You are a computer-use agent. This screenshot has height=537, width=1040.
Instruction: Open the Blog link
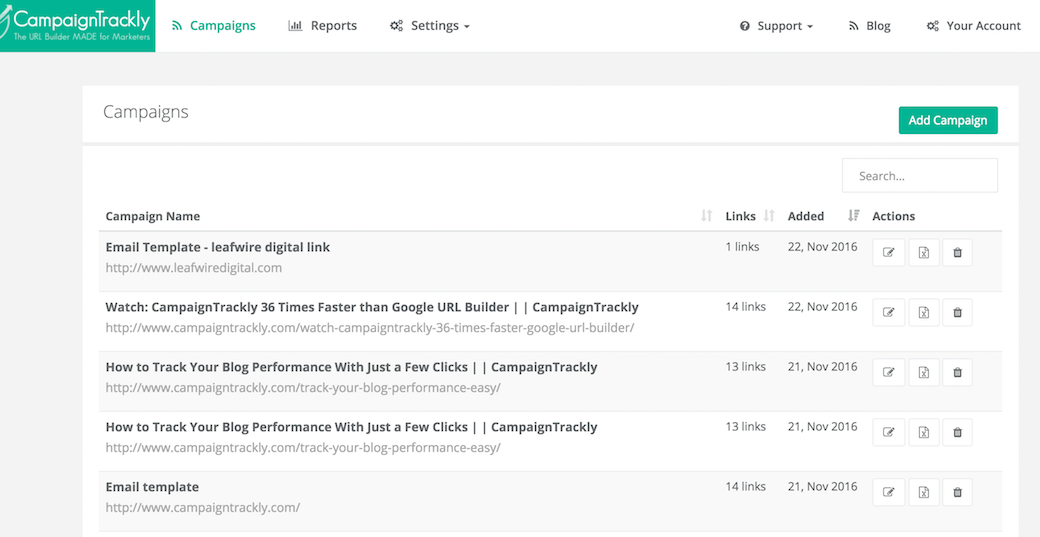(869, 26)
